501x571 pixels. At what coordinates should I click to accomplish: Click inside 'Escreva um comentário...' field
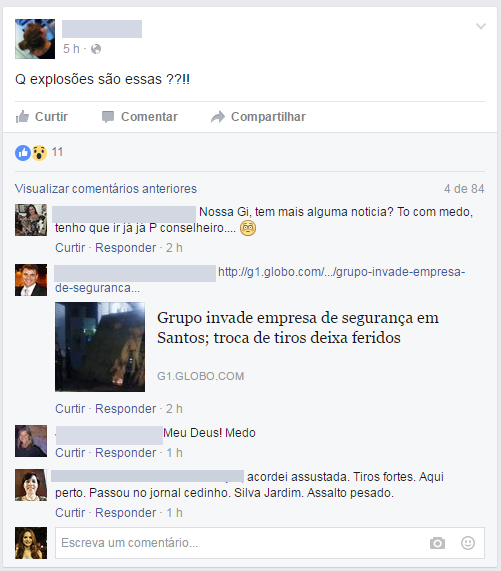(270, 543)
